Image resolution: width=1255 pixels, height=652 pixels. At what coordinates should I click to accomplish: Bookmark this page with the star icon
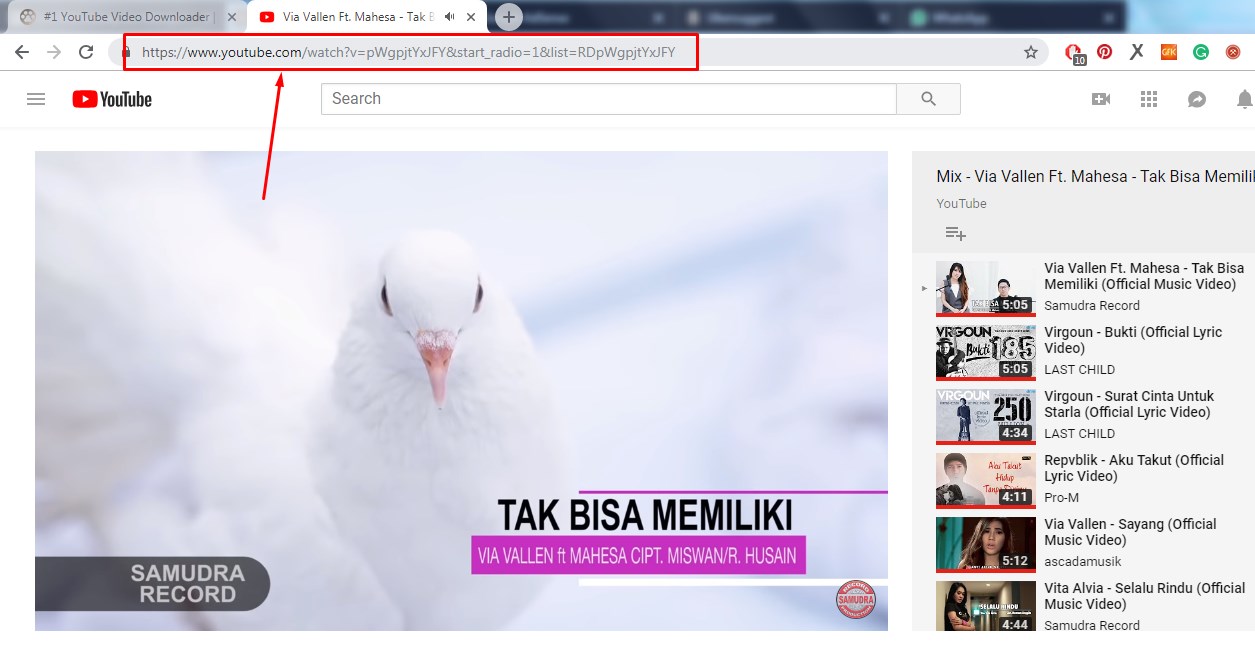click(x=1031, y=52)
